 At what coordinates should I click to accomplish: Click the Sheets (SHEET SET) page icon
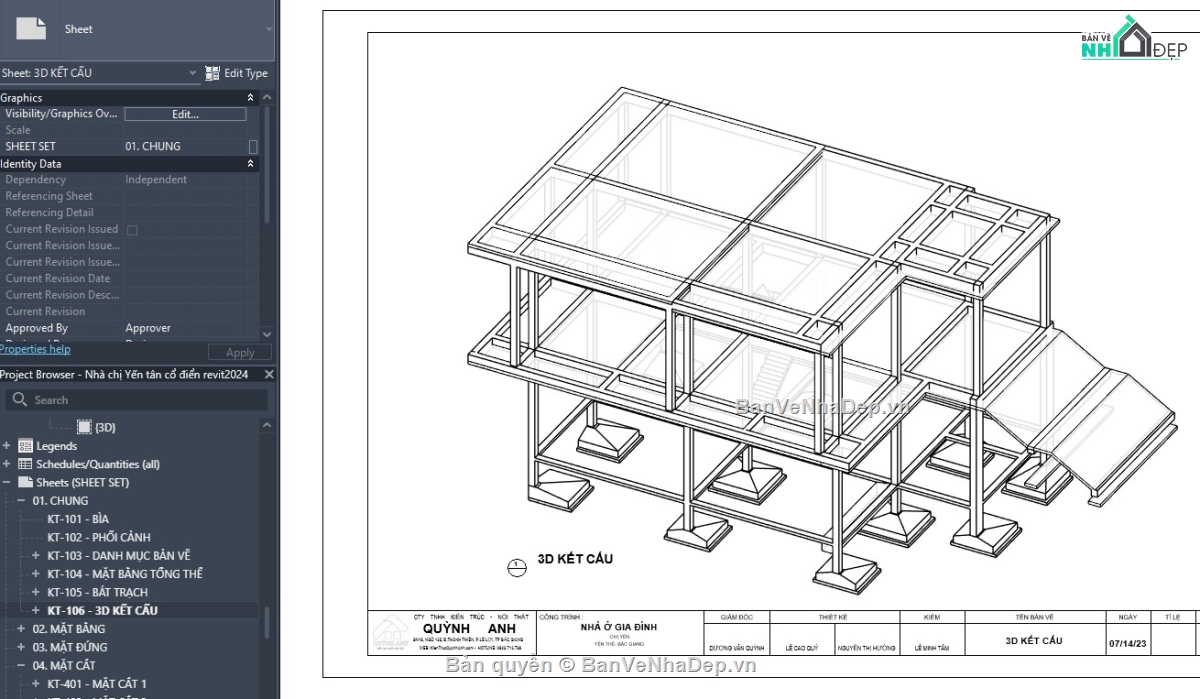(x=26, y=482)
